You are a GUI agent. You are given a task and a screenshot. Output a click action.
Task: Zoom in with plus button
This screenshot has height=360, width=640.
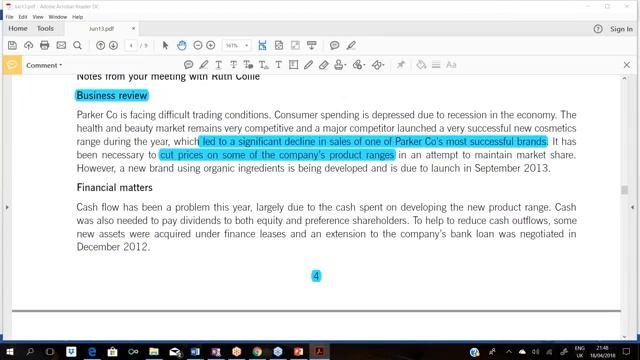(x=211, y=45)
